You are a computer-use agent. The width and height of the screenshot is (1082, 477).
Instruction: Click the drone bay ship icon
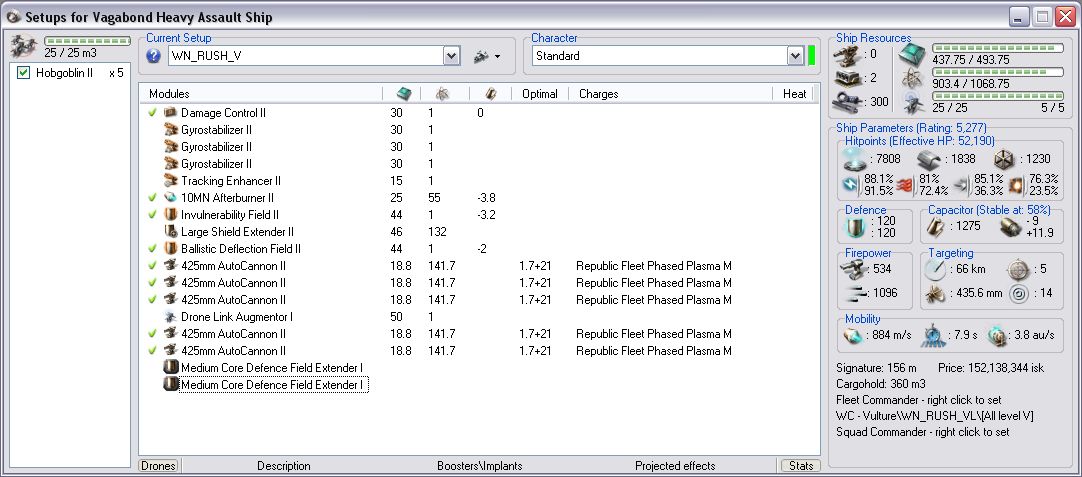pyautogui.click(x=21, y=47)
